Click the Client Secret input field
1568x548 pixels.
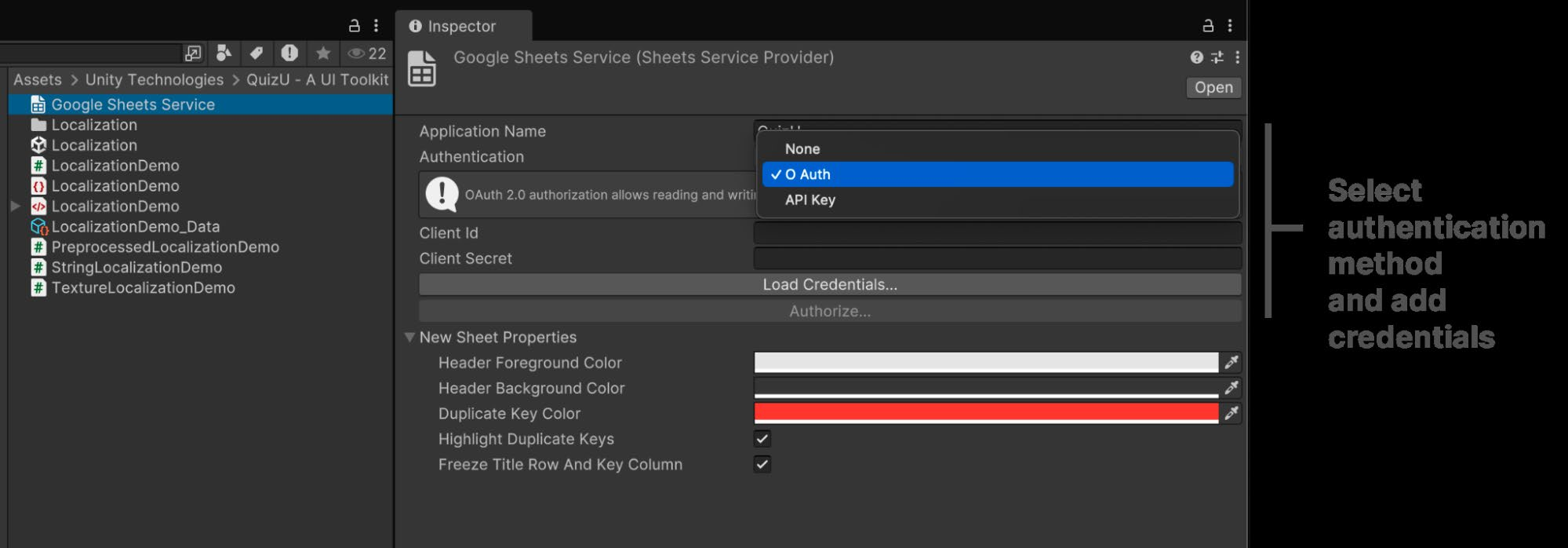tap(998, 258)
